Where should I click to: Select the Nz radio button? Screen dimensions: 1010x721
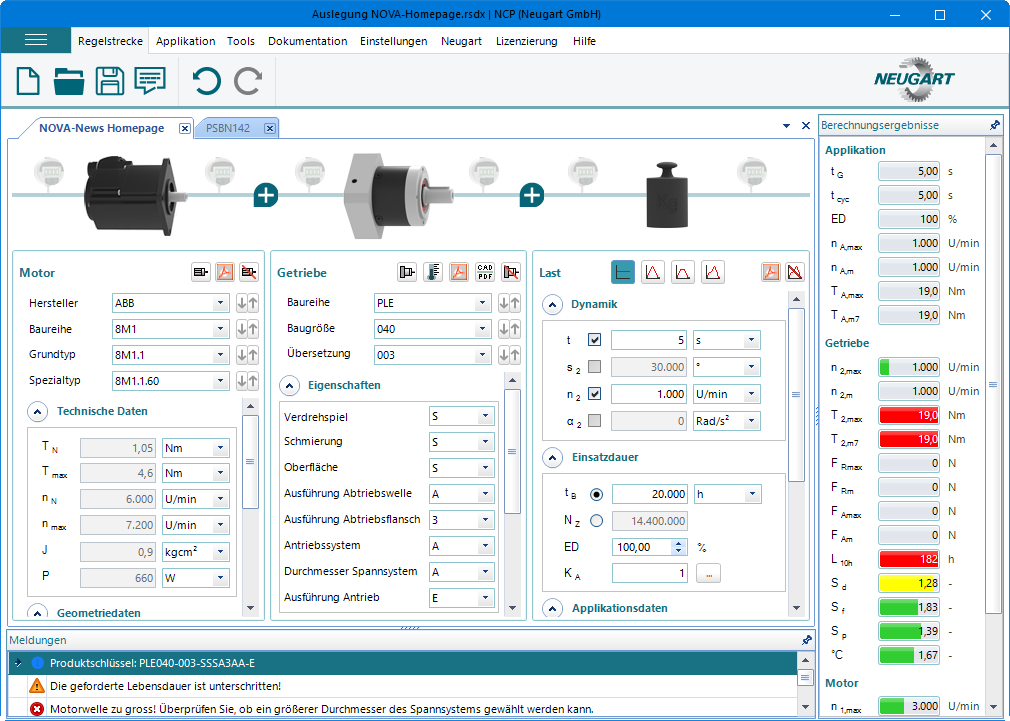point(596,521)
